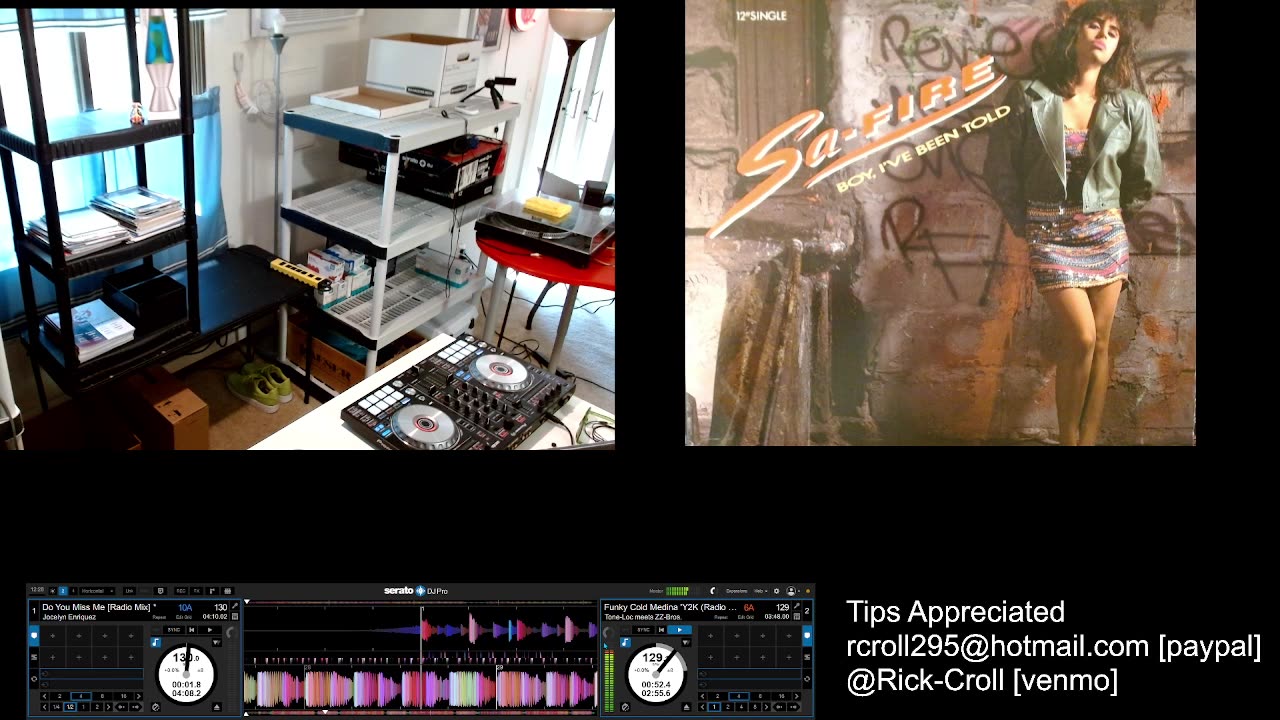Add hot cue in deck 2 slot 1

coord(711,636)
